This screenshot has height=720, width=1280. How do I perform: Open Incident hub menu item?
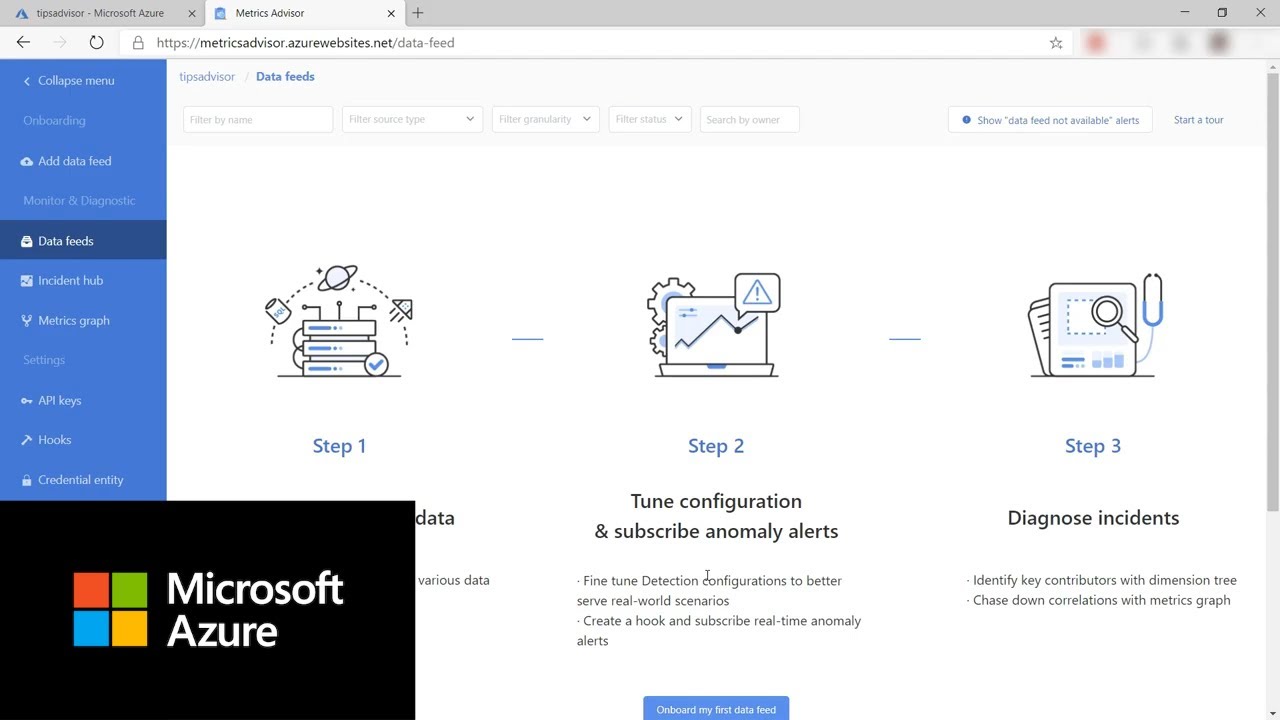[83, 281]
